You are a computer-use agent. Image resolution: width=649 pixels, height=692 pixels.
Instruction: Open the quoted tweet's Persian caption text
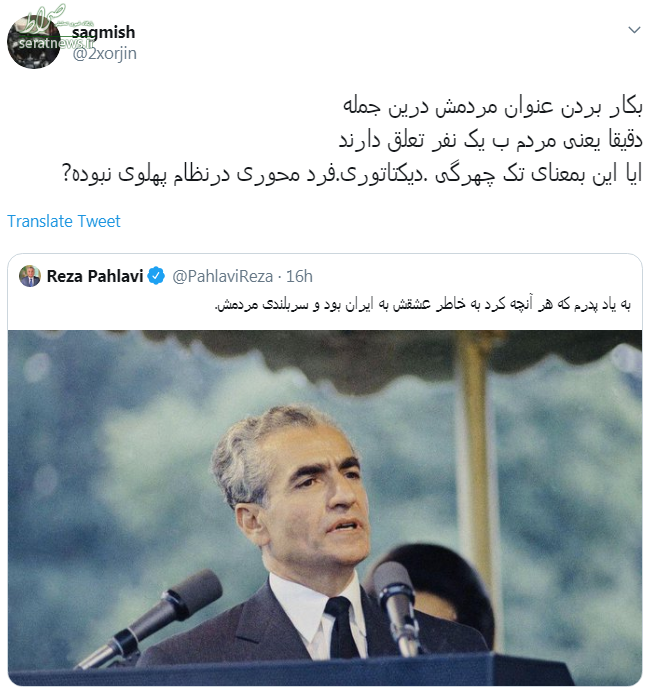click(x=422, y=305)
